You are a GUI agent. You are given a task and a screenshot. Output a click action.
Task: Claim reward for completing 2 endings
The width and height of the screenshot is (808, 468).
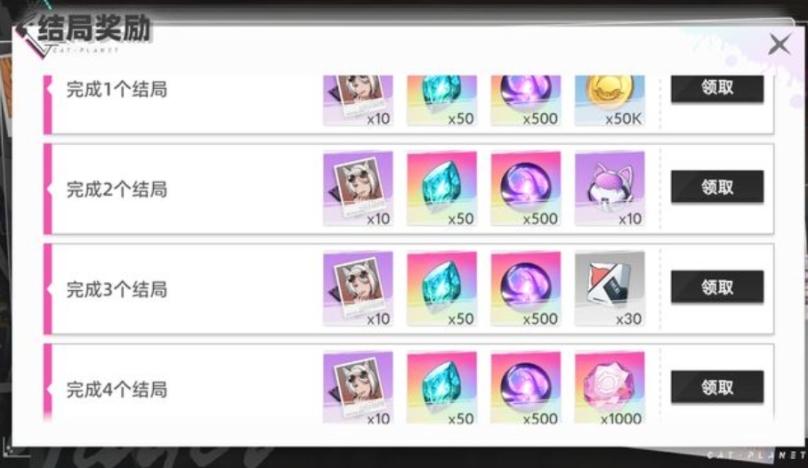click(717, 187)
